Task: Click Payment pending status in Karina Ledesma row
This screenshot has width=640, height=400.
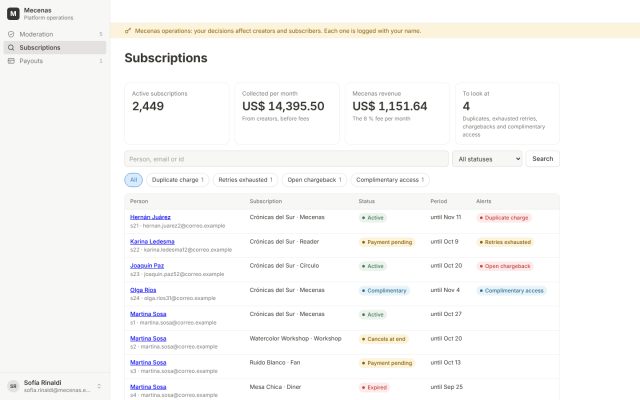Action: (387, 242)
